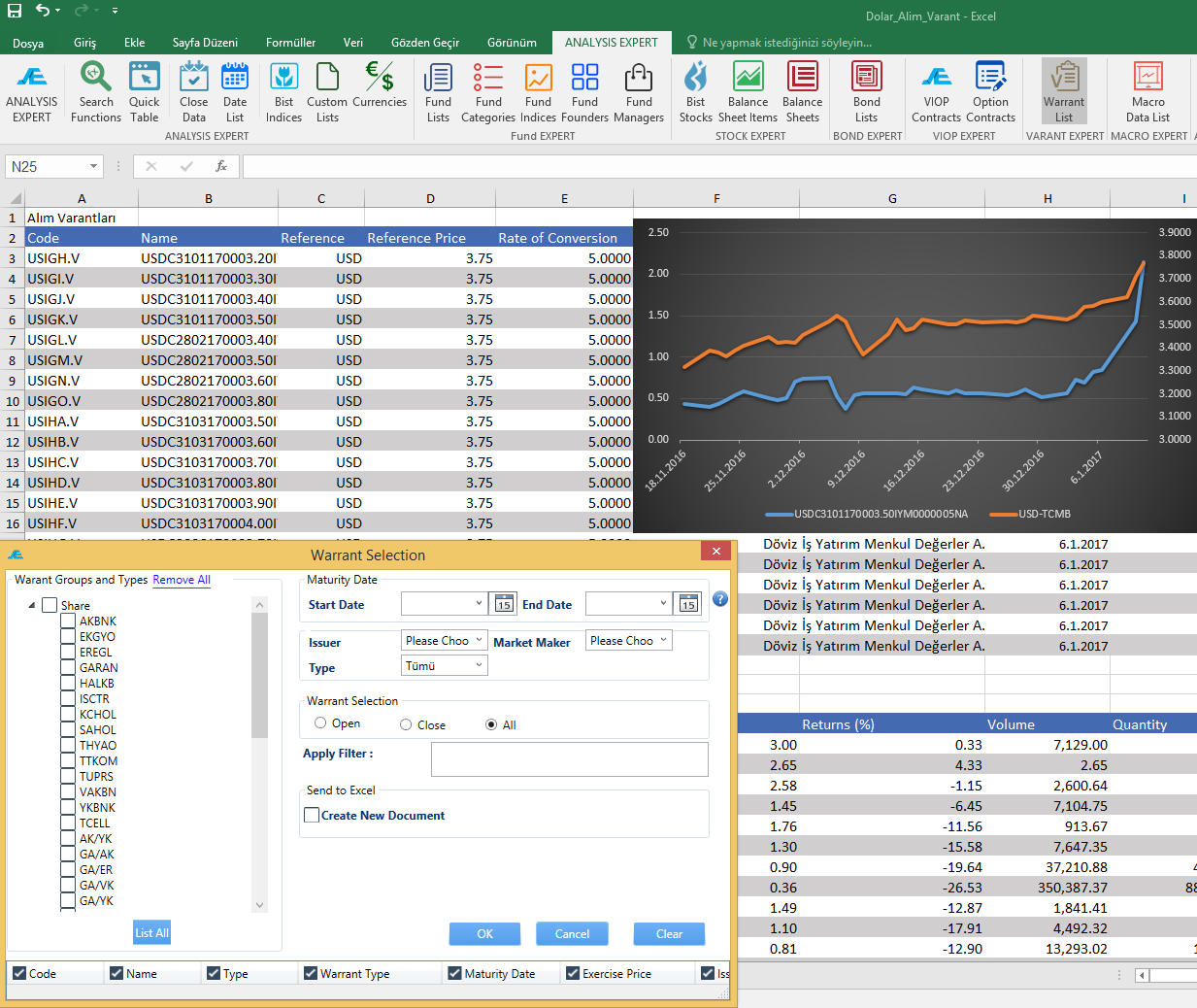1197x1008 pixels.
Task: Switch to the Formüller ribbon tab
Action: pos(290,43)
